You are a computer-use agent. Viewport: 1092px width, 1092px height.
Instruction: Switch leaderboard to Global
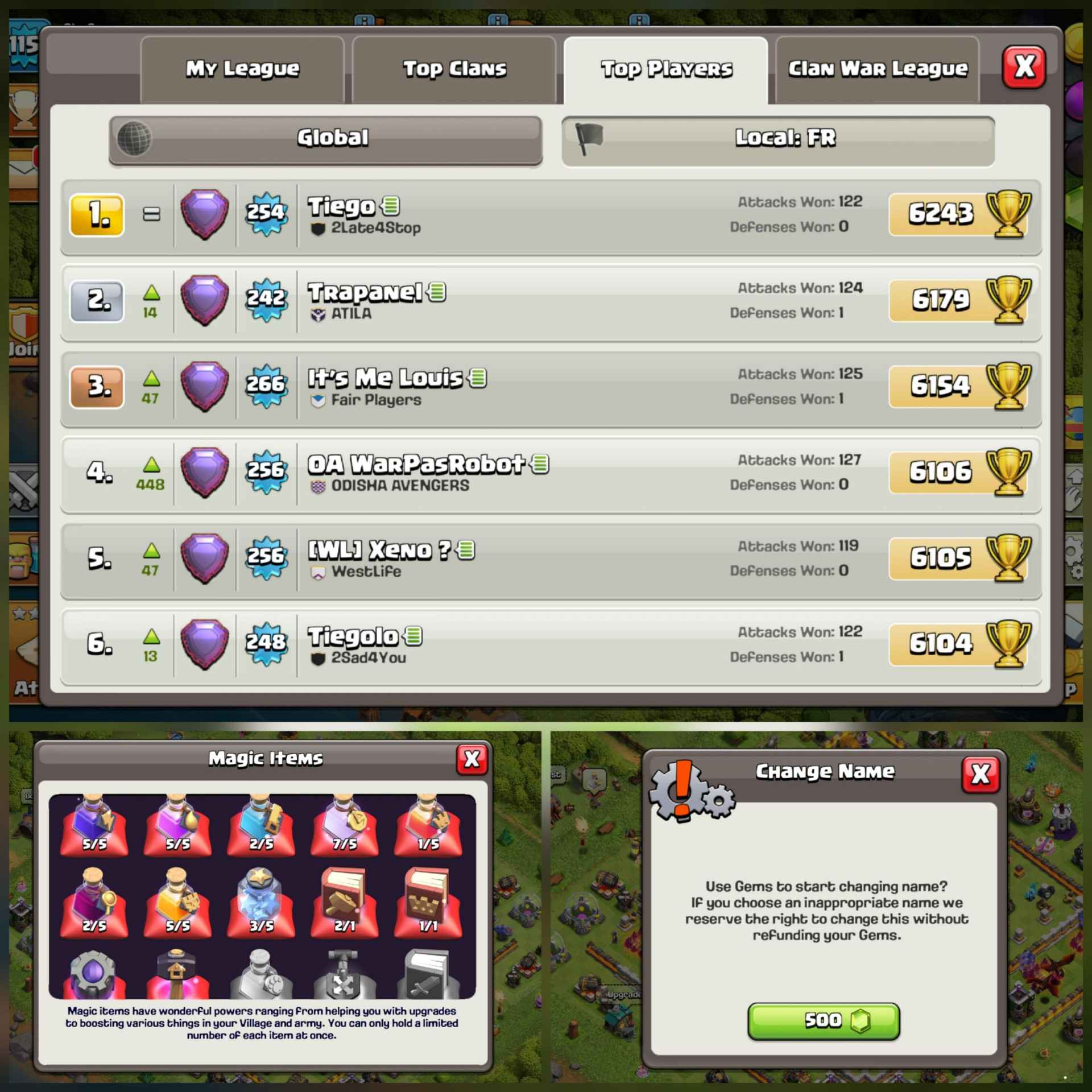(x=325, y=139)
